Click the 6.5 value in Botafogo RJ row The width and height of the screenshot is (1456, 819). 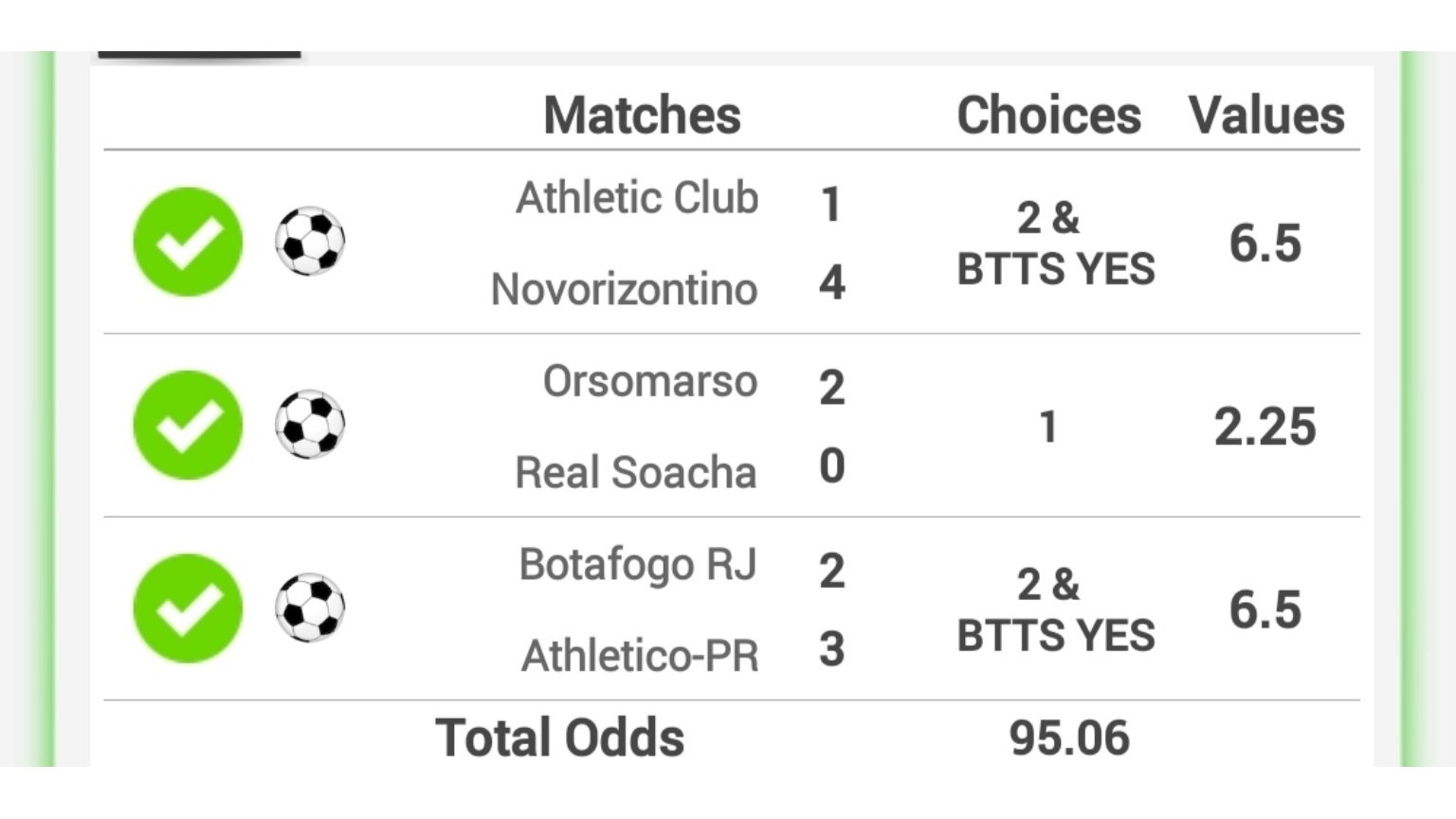[x=1265, y=610]
